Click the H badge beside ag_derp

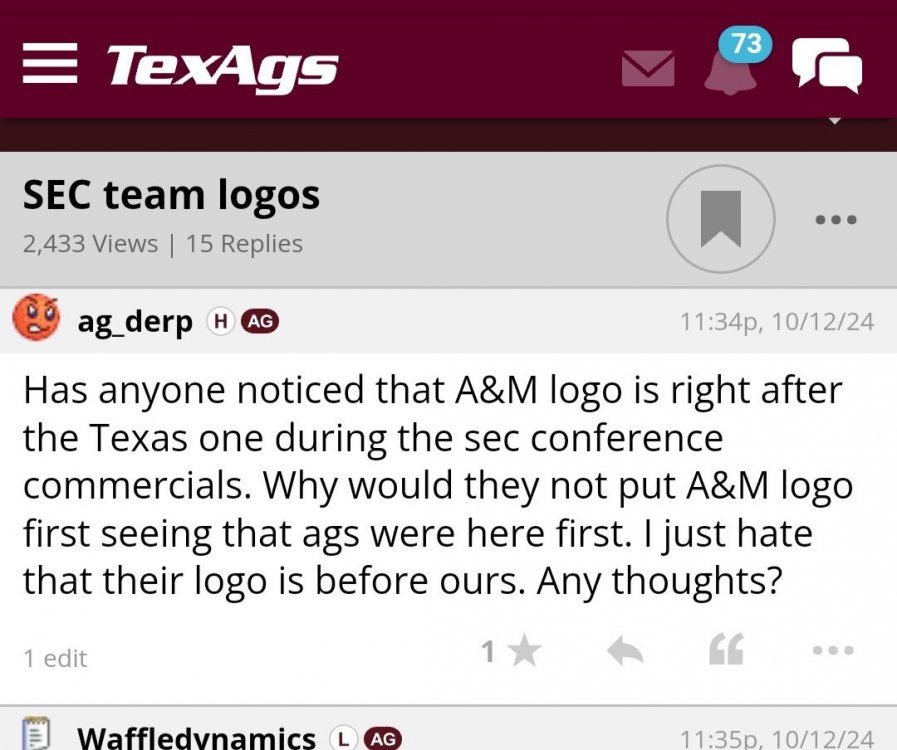(x=220, y=321)
